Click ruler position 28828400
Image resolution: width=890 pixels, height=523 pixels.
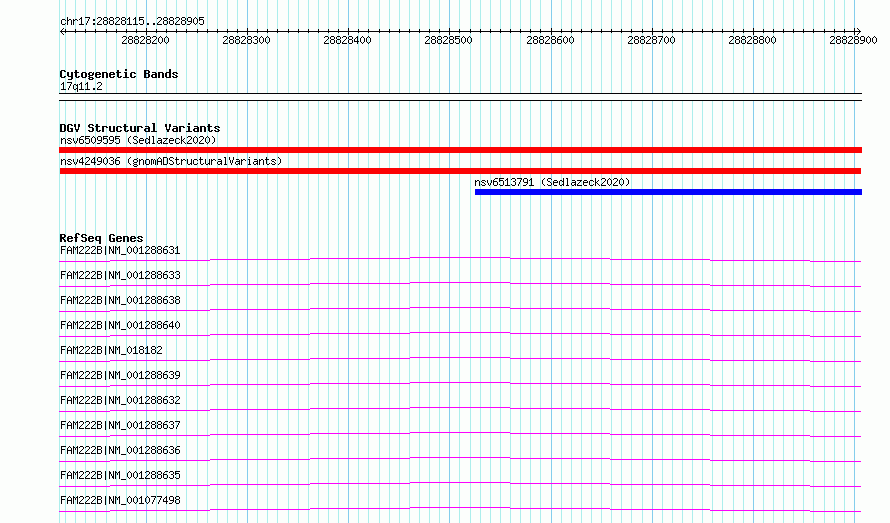click(x=347, y=40)
